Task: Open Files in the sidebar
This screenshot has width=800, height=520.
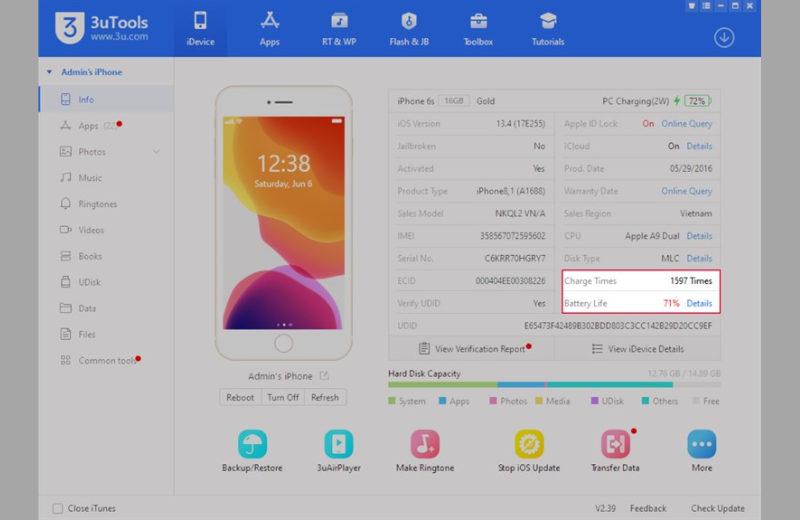Action: pos(106,334)
